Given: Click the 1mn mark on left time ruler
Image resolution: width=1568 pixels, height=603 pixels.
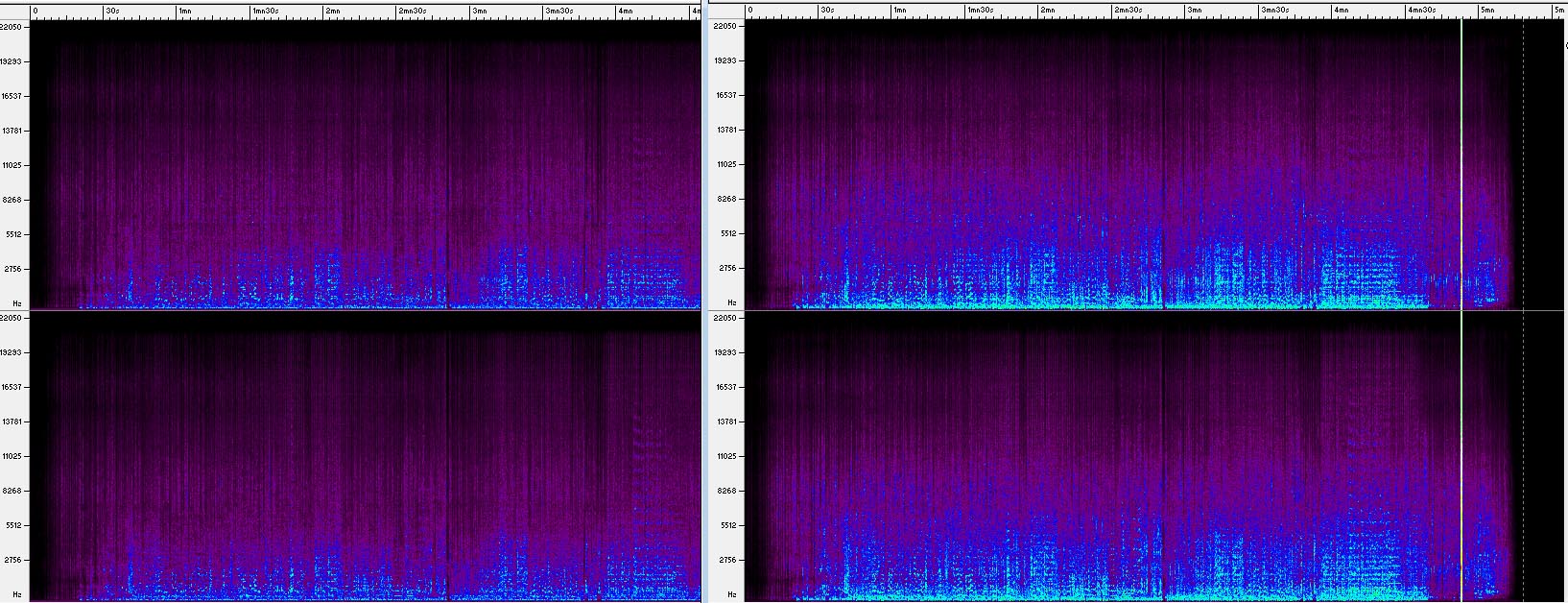Looking at the screenshot, I should tap(183, 12).
